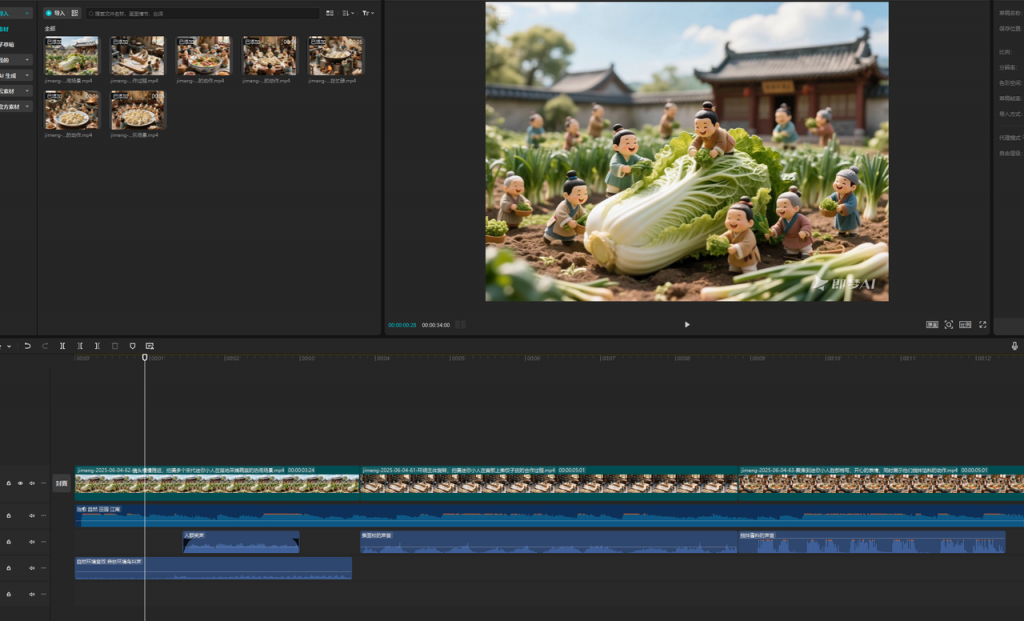1024x621 pixels.
Task: Mute the ambient nature sound track
Action: (32, 568)
